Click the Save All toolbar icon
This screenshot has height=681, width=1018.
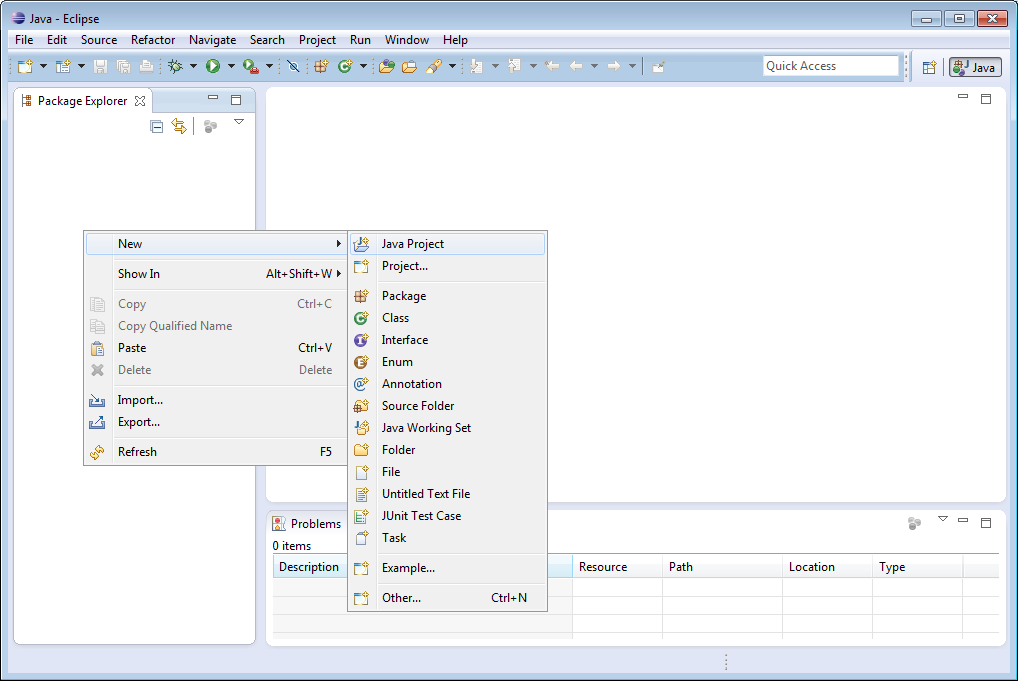[123, 66]
